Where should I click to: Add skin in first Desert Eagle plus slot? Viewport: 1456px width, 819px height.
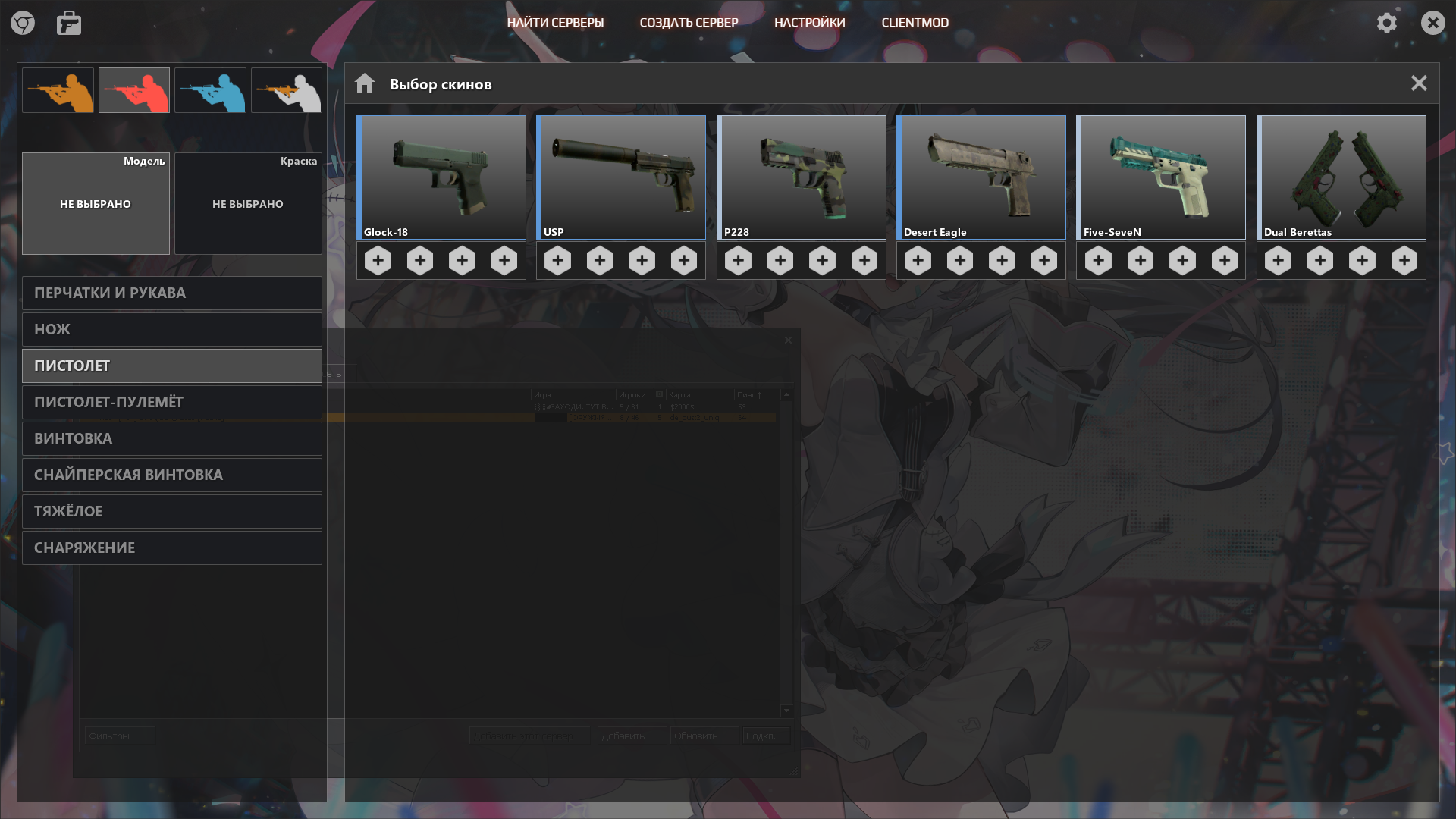(918, 261)
